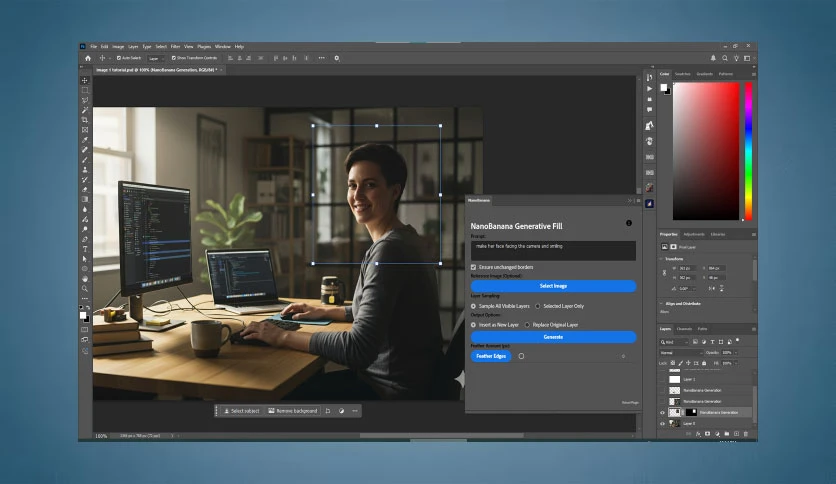Image resolution: width=836 pixels, height=484 pixels.
Task: Select the Gradient tool
Action: (85, 199)
